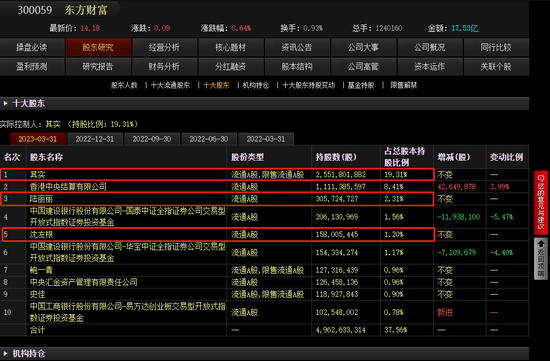Jump to 十大股东持股变动 link

coord(309,85)
